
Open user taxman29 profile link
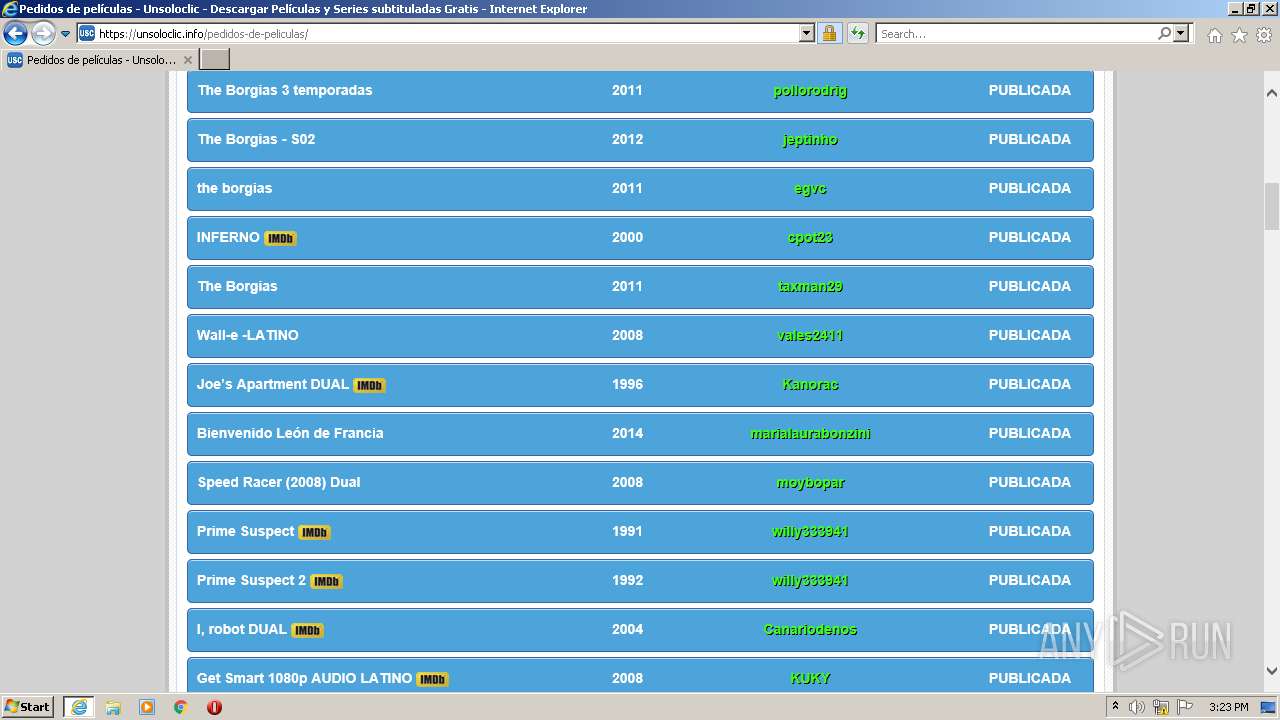pos(810,286)
